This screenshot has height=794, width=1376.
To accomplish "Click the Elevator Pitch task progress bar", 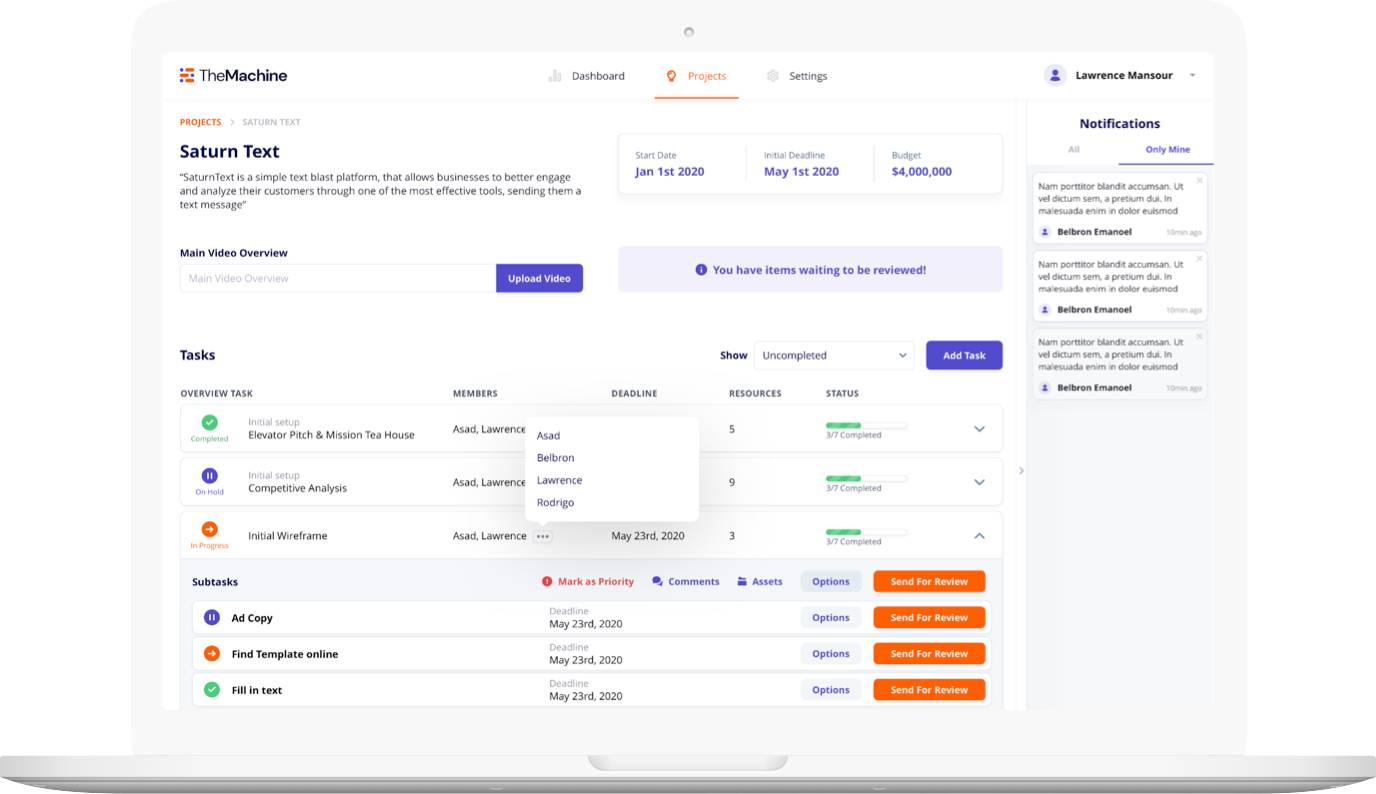I will coord(866,425).
